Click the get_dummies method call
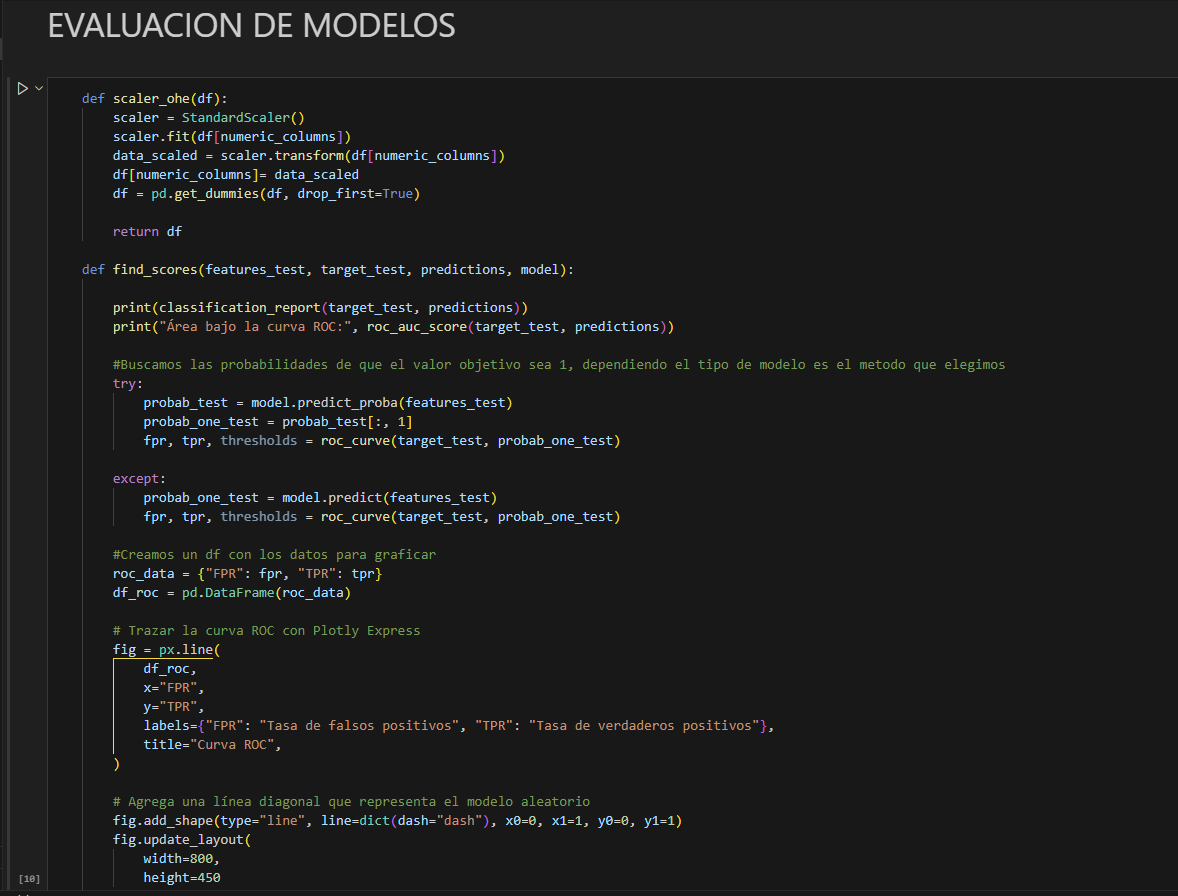The image size is (1178, 896). click(216, 194)
